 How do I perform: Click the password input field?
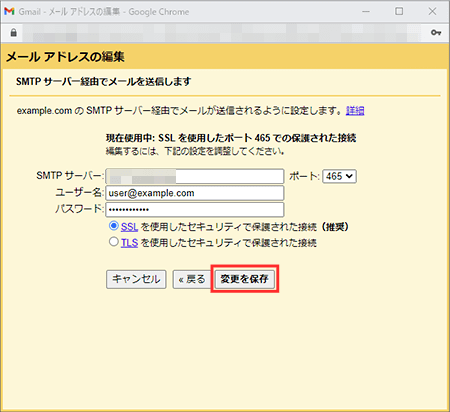click(x=195, y=210)
